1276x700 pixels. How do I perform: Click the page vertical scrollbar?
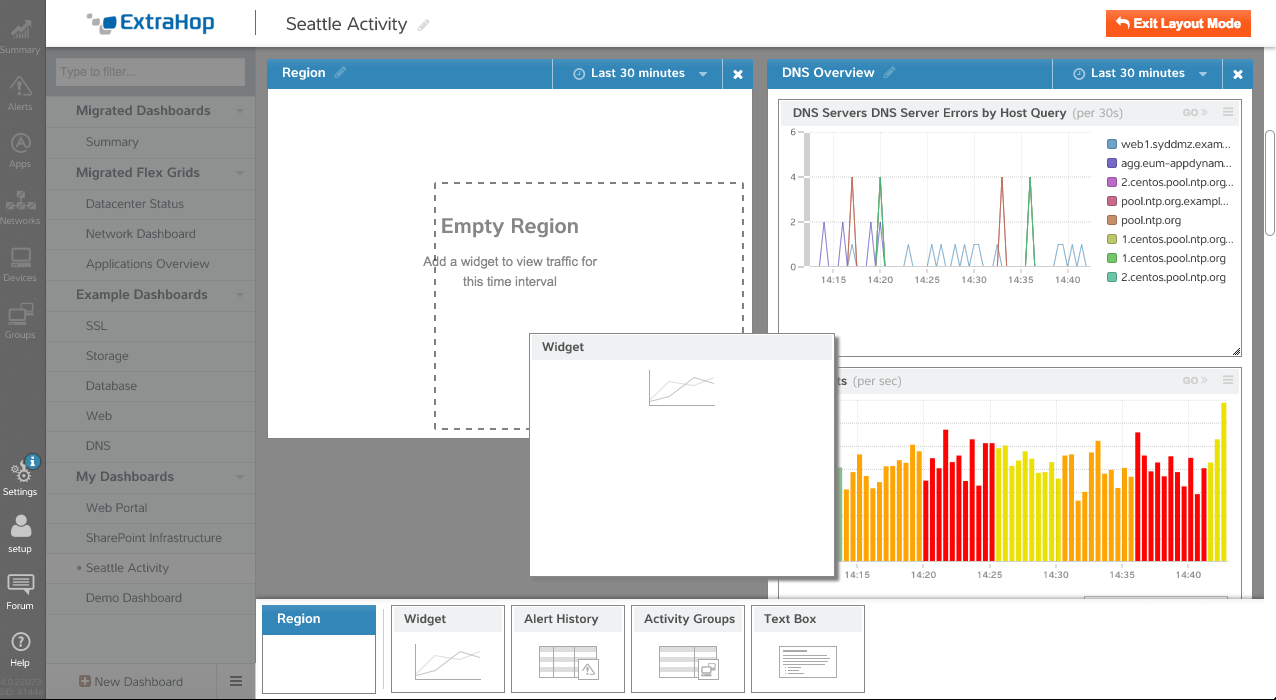point(1270,182)
